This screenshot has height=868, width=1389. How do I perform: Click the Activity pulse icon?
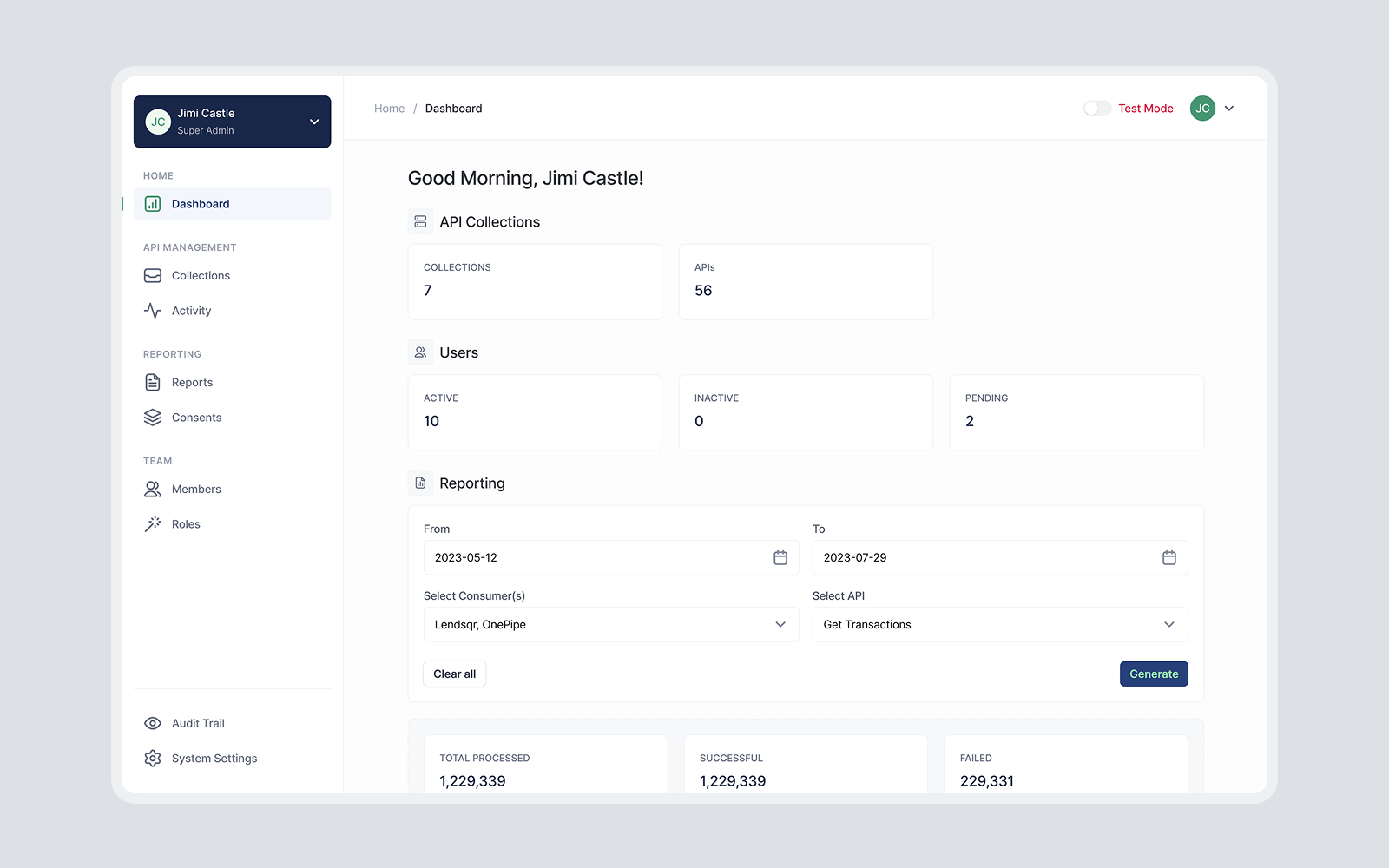[153, 310]
